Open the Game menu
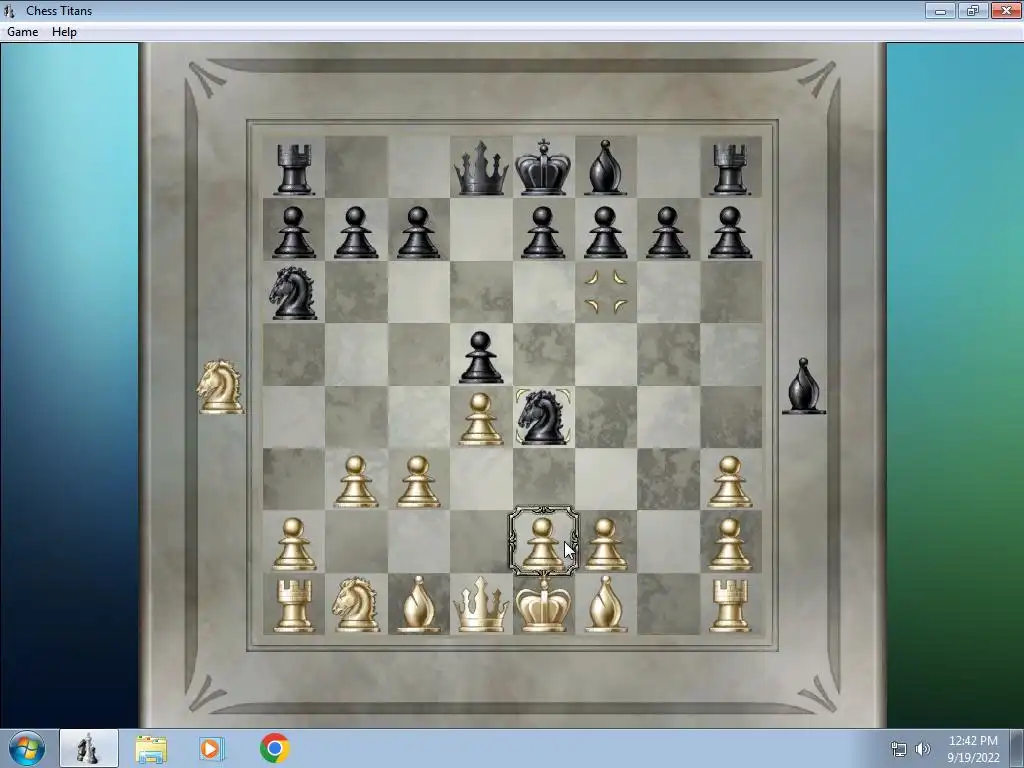The height and width of the screenshot is (768, 1024). coord(22,31)
